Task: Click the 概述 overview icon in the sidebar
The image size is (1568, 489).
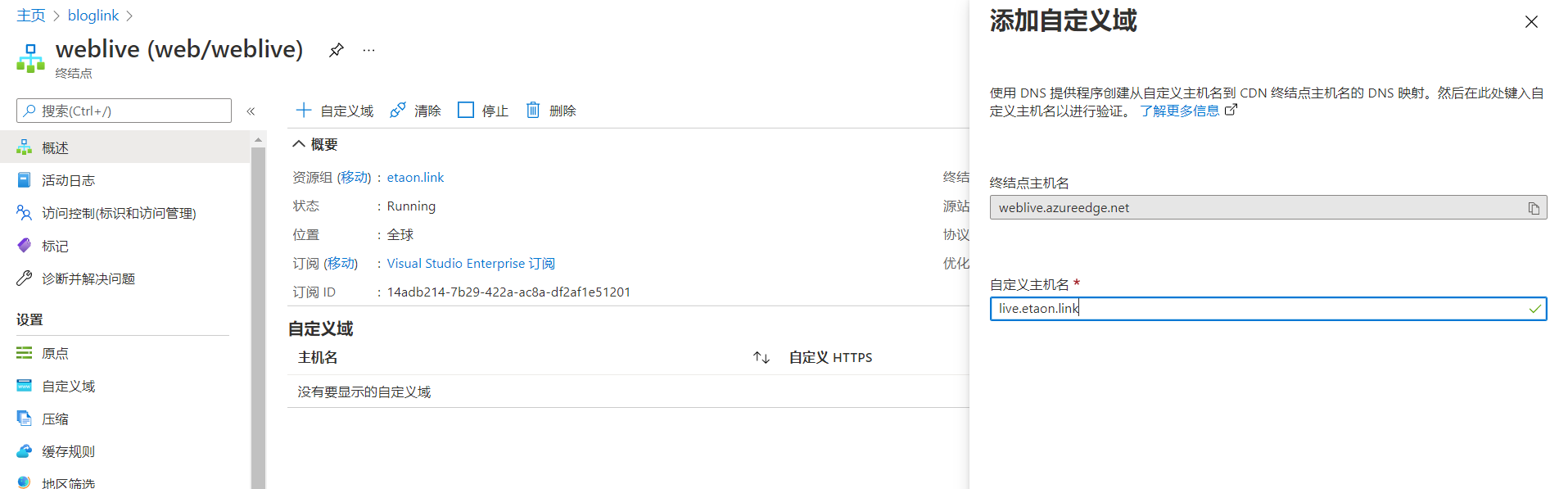Action: [25, 147]
